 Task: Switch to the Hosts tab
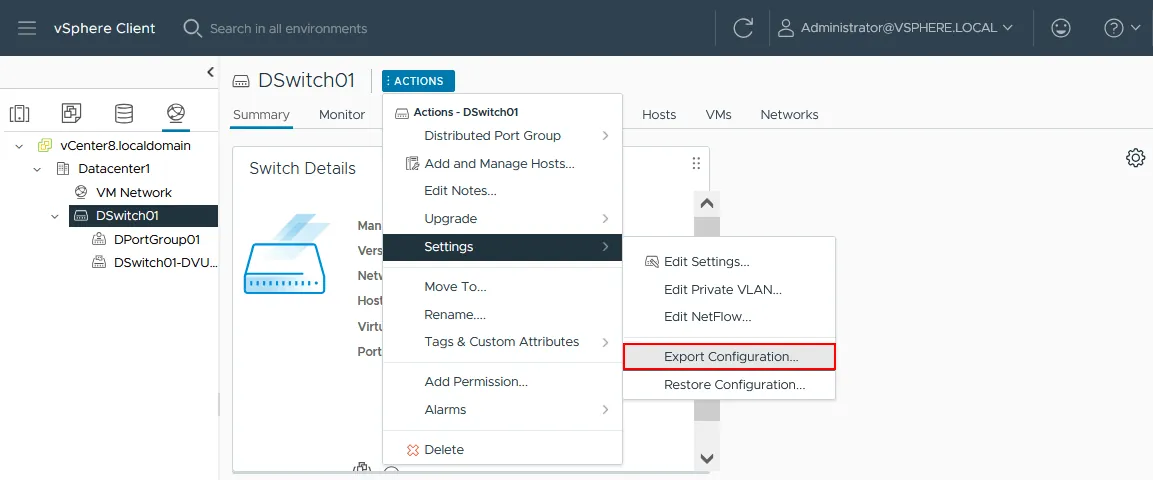coord(659,115)
